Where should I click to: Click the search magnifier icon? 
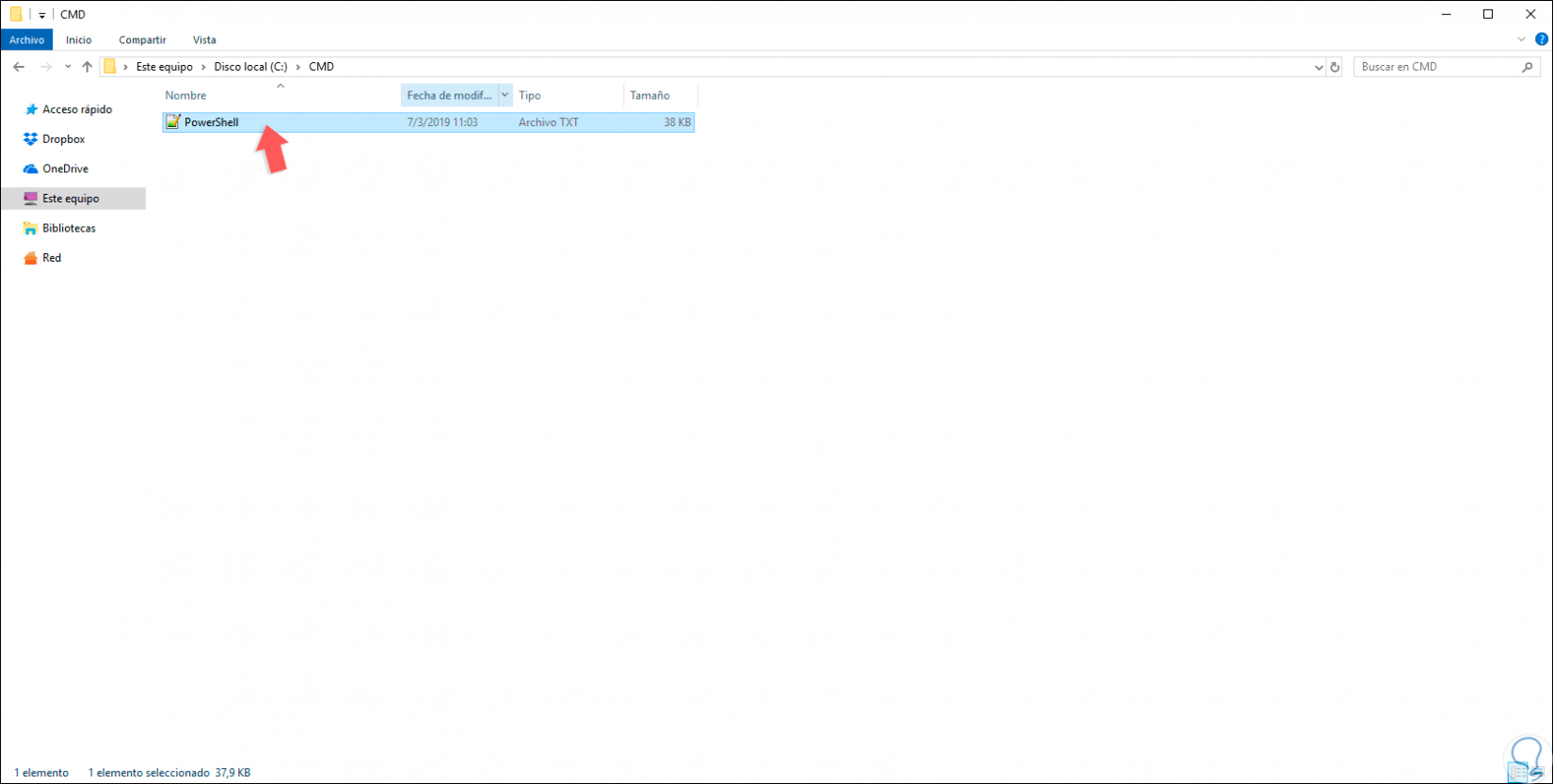[x=1528, y=67]
